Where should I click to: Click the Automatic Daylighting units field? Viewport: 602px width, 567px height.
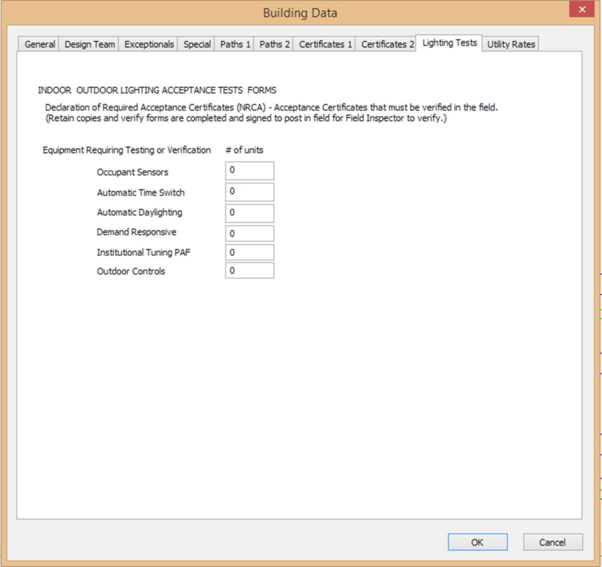pos(249,213)
